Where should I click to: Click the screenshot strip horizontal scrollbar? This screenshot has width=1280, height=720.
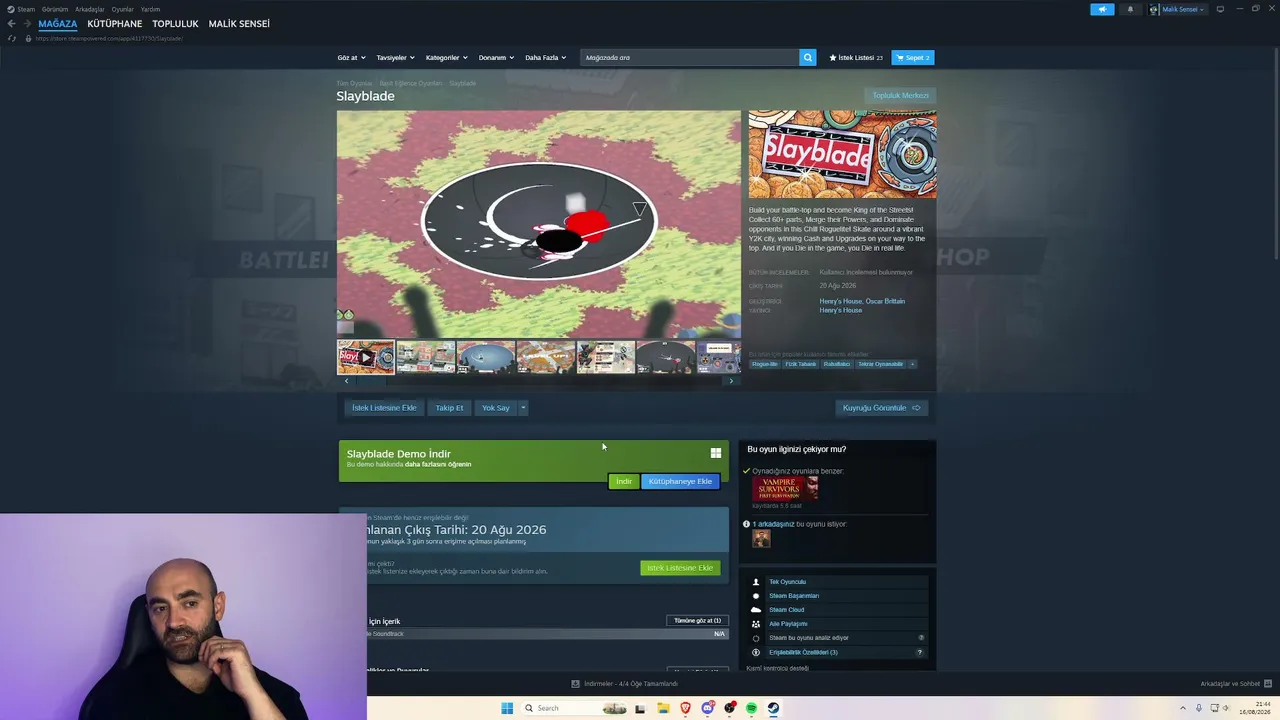[x=539, y=381]
